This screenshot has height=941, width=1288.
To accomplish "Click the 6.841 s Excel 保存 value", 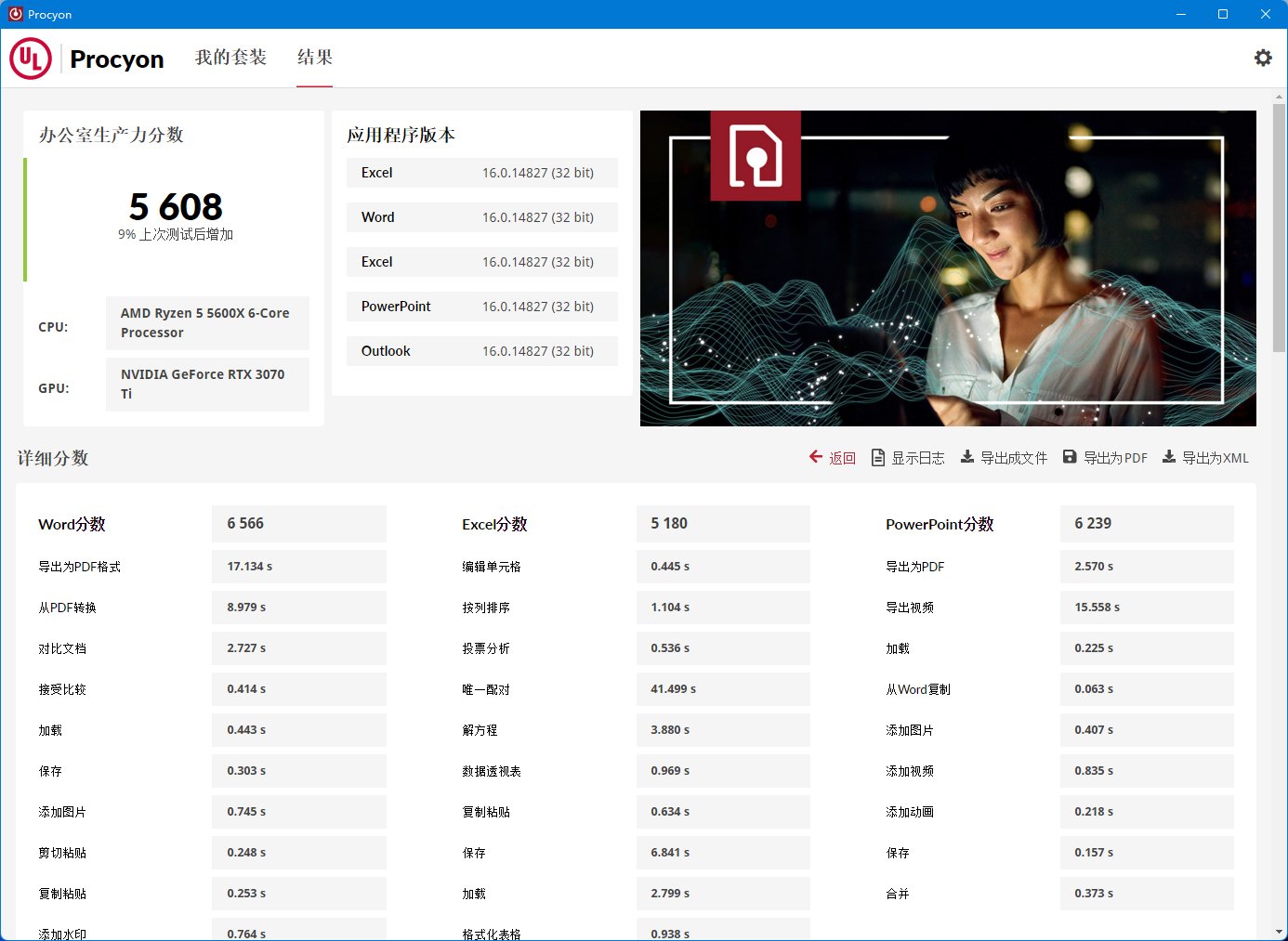I will [723, 853].
